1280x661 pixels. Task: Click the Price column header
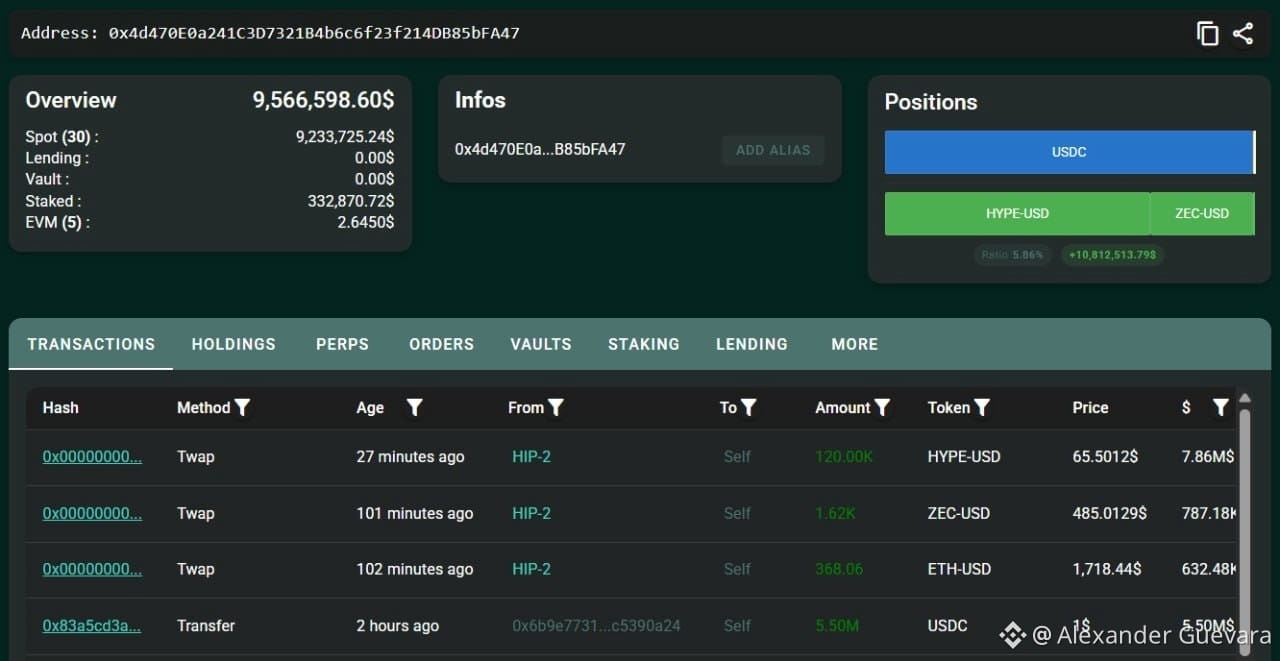pyautogui.click(x=1090, y=408)
